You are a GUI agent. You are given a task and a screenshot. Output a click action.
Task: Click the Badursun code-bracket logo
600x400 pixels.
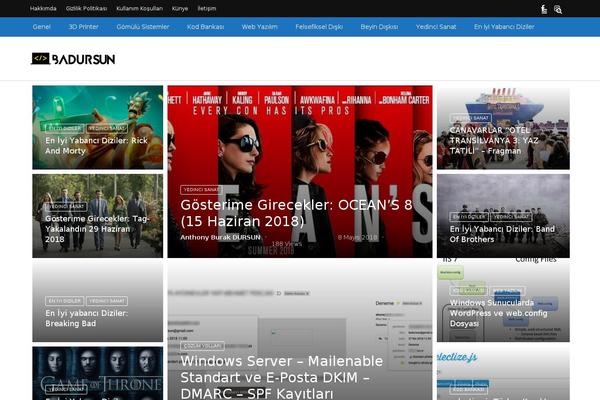click(73, 59)
